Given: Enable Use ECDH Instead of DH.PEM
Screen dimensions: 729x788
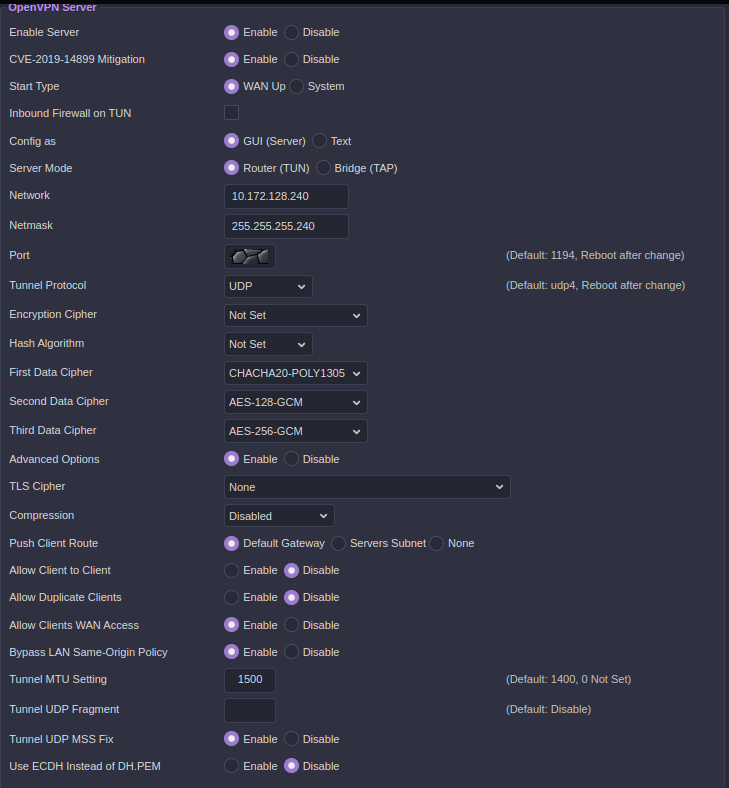Looking at the screenshot, I should click(x=232, y=766).
